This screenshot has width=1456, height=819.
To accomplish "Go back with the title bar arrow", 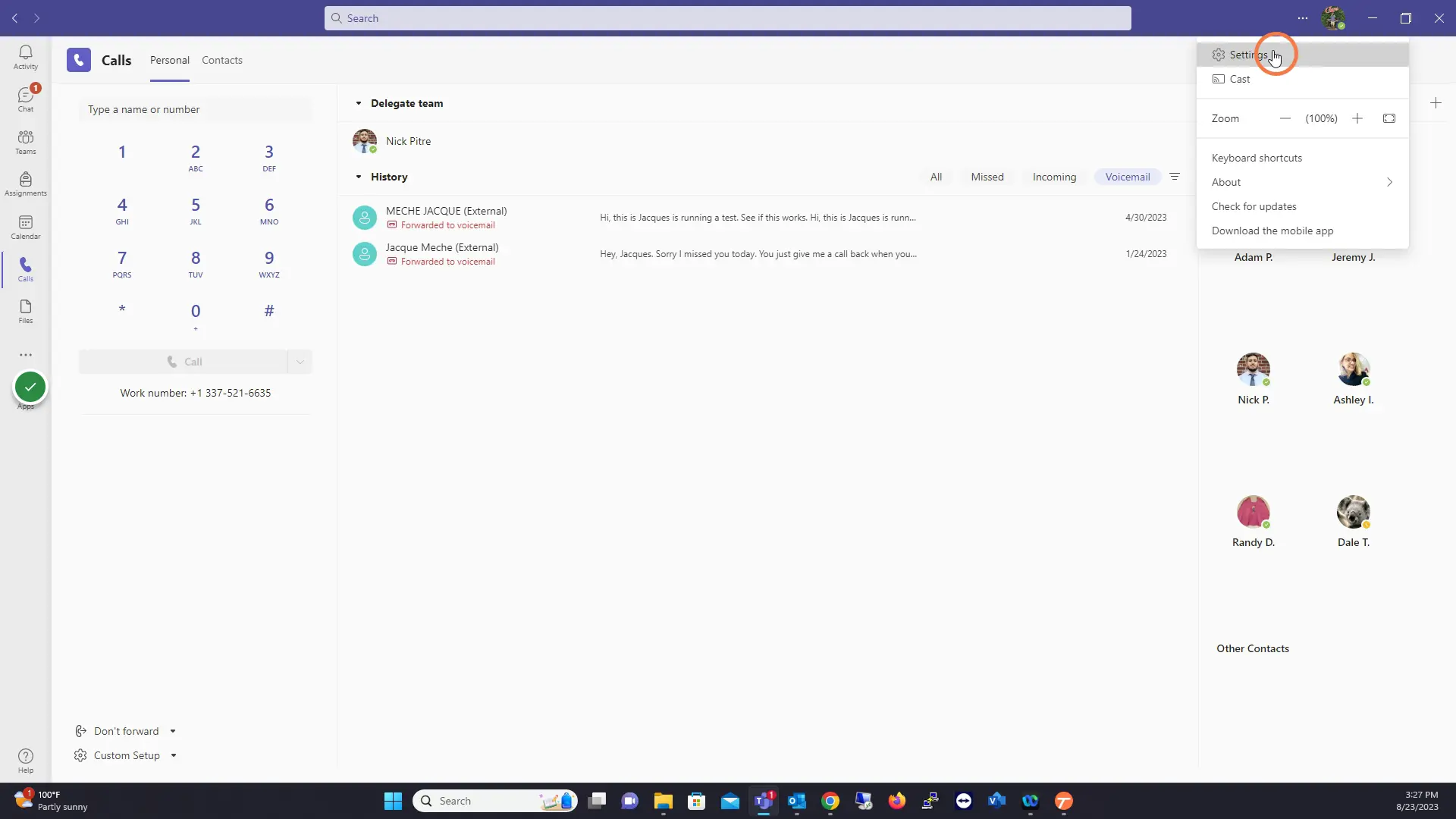I will (x=15, y=18).
